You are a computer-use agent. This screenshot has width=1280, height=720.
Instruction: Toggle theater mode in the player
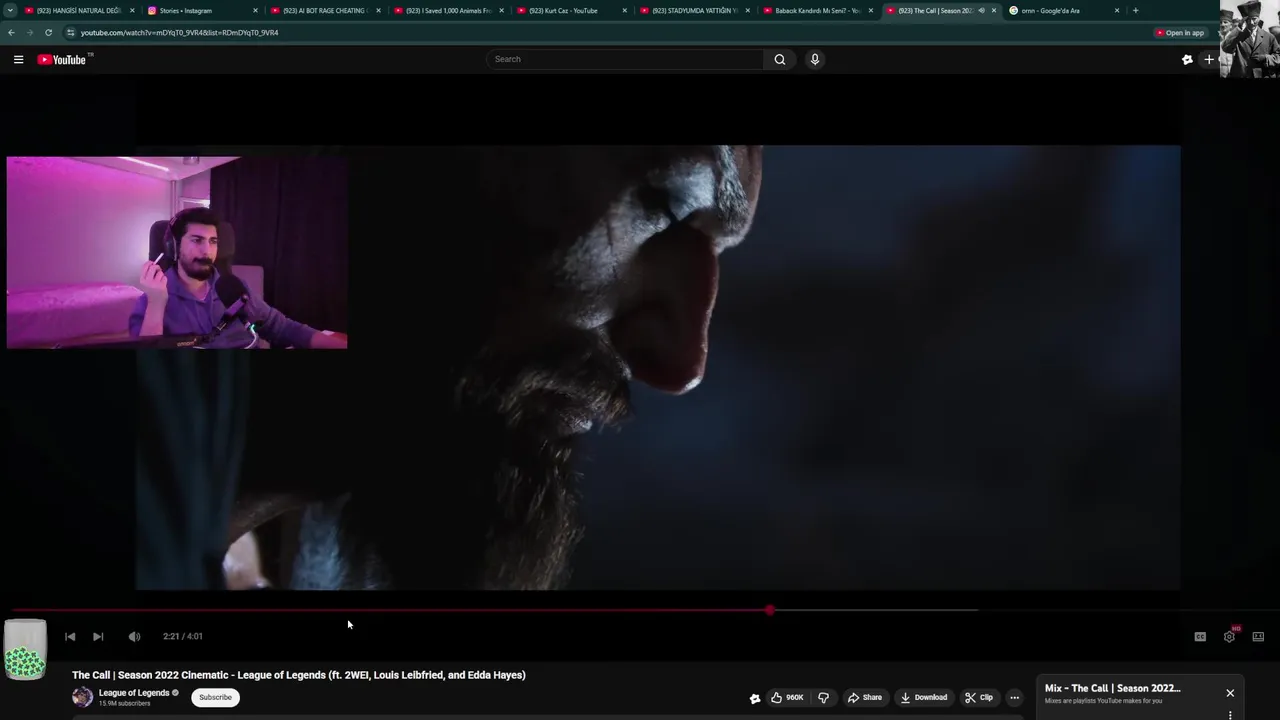coord(1258,637)
